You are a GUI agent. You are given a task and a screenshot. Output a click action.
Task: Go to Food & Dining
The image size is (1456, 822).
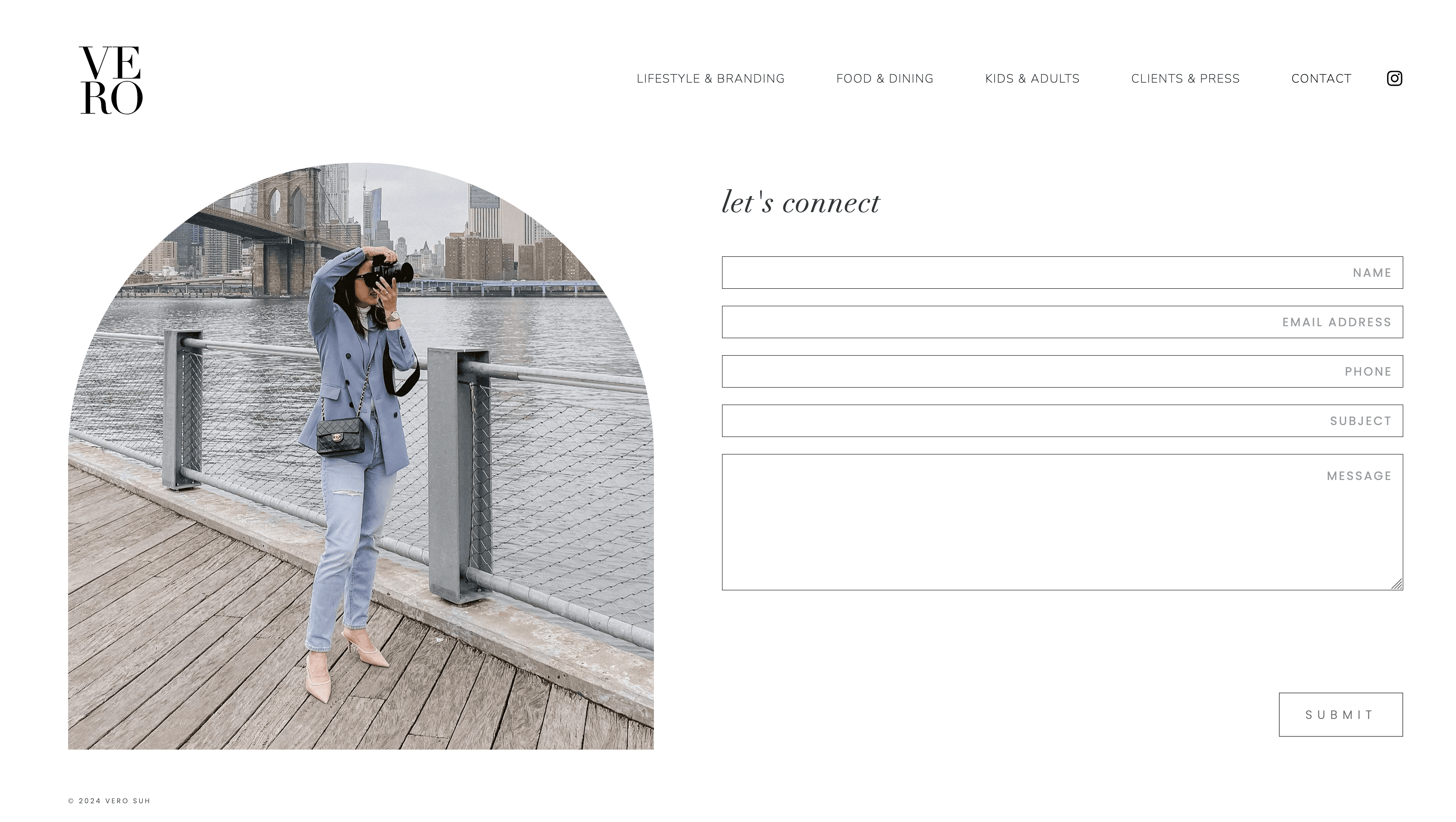pos(885,79)
